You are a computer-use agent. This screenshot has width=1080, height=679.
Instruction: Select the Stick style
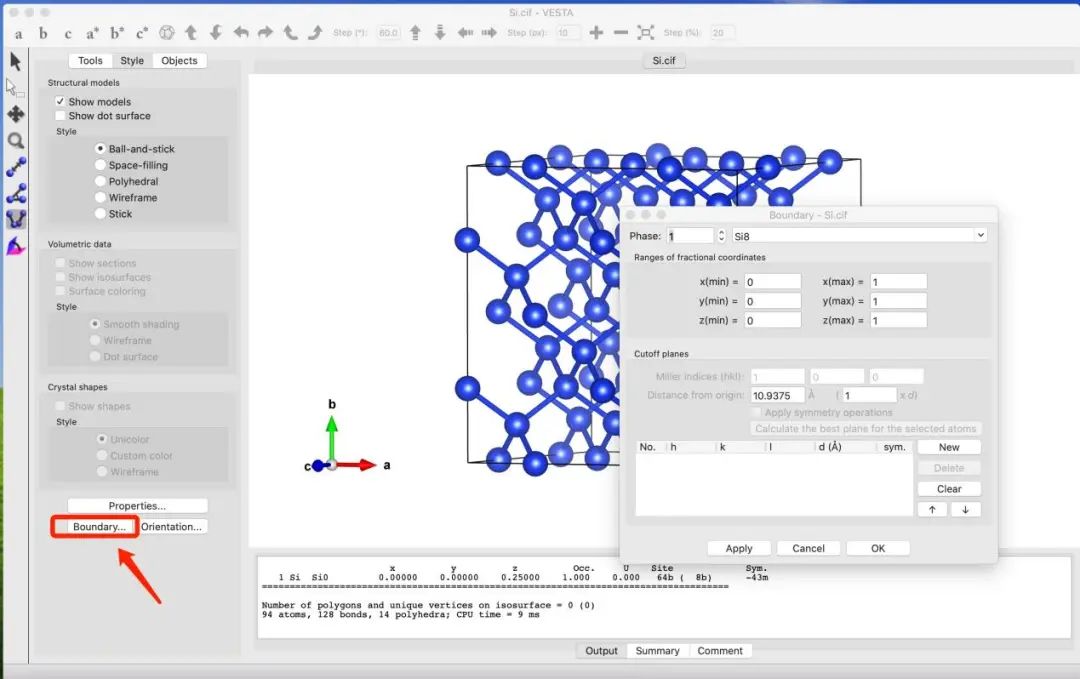[101, 214]
